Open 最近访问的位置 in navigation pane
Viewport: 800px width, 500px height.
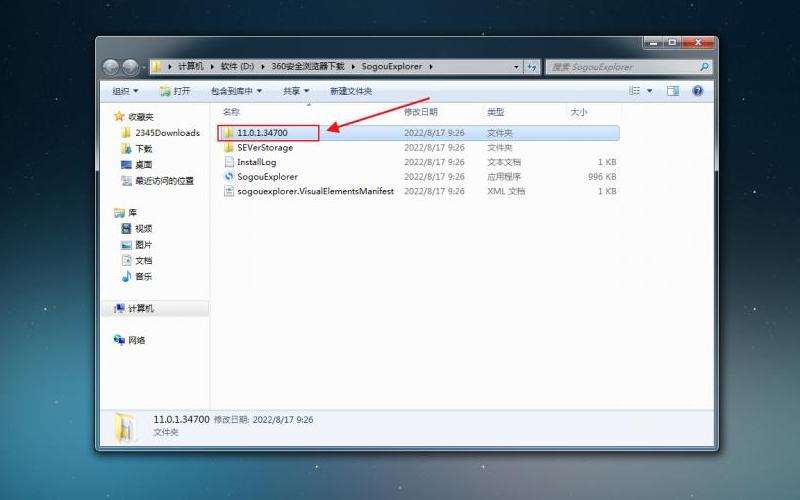click(x=158, y=181)
